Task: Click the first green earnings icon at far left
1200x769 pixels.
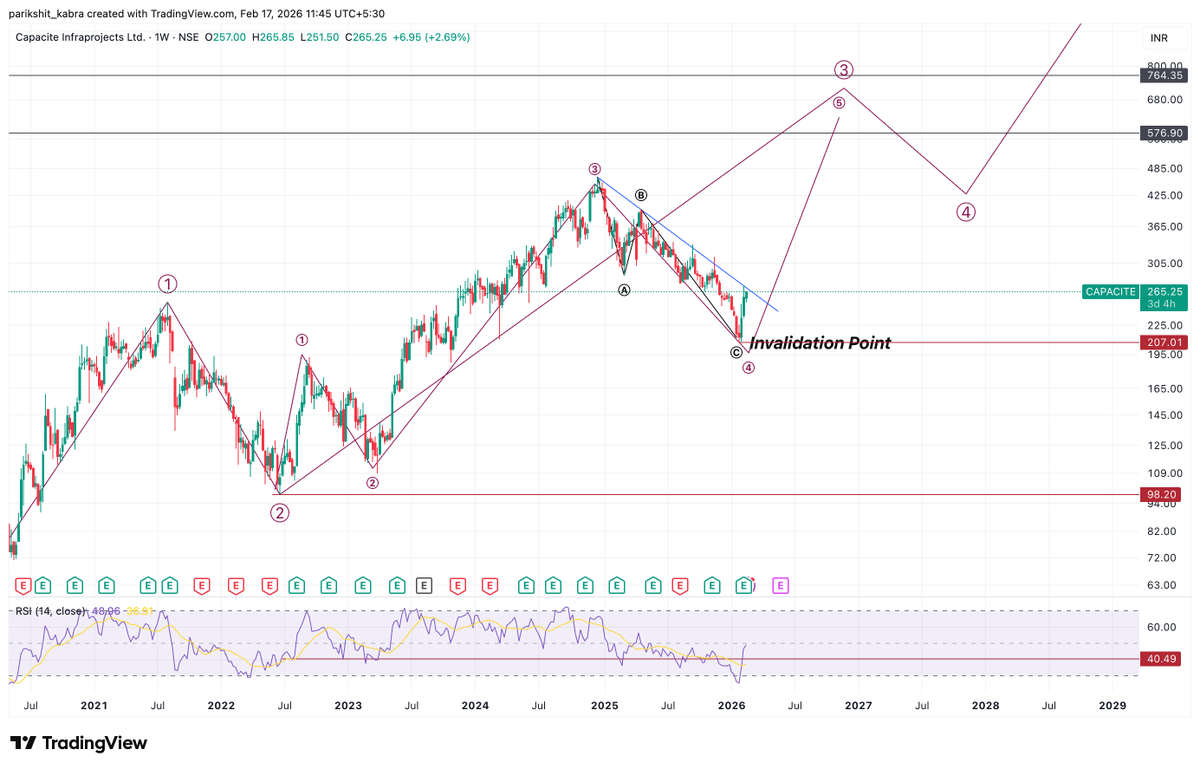Action: point(41,585)
